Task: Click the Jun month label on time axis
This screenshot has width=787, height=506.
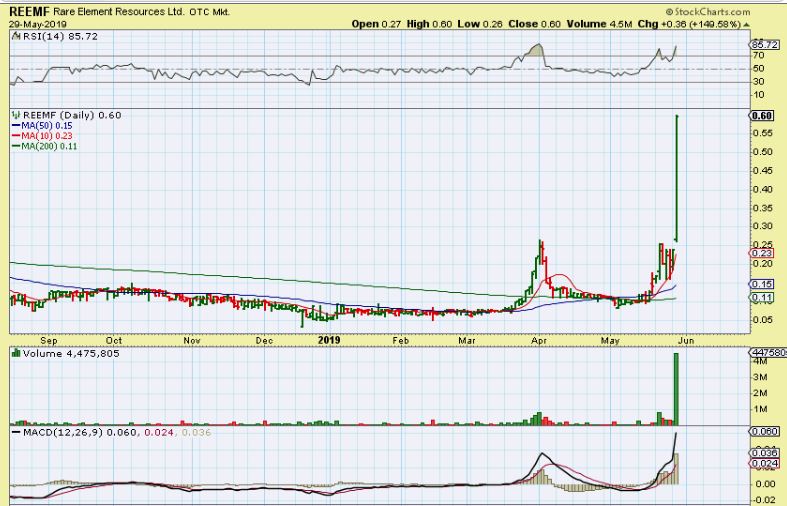Action: tap(686, 340)
